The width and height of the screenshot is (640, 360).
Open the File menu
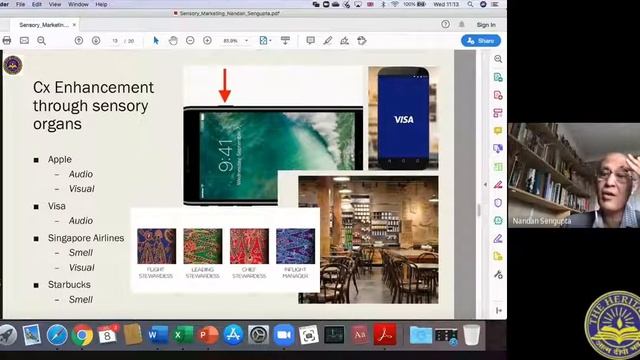tap(20, 4)
